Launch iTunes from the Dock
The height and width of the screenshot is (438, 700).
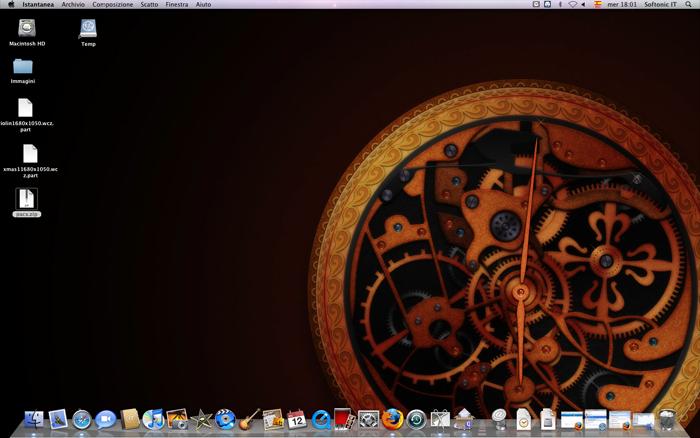154,420
